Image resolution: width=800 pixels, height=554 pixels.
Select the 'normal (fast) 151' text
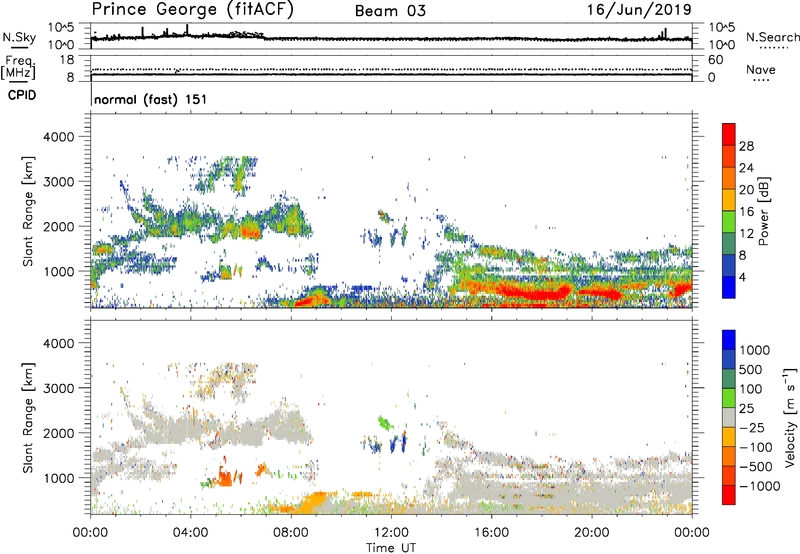[x=151, y=99]
